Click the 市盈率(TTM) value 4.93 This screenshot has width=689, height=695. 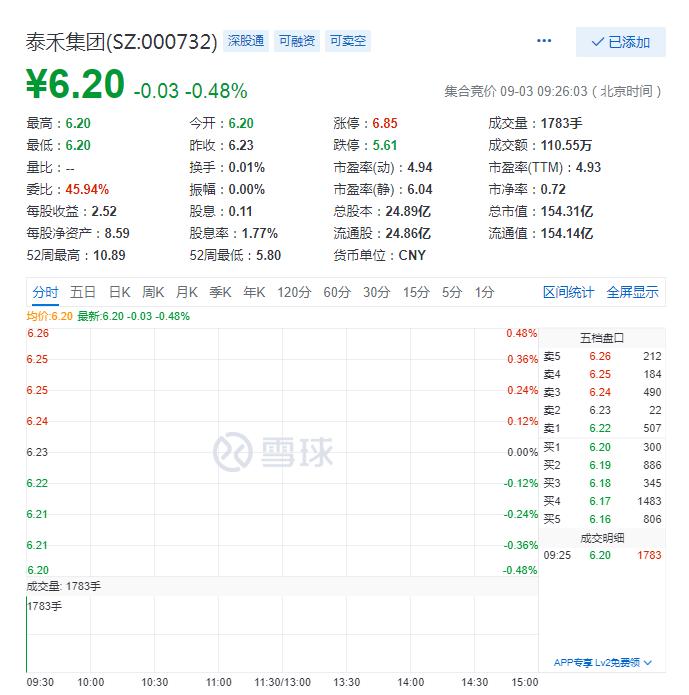pos(588,168)
